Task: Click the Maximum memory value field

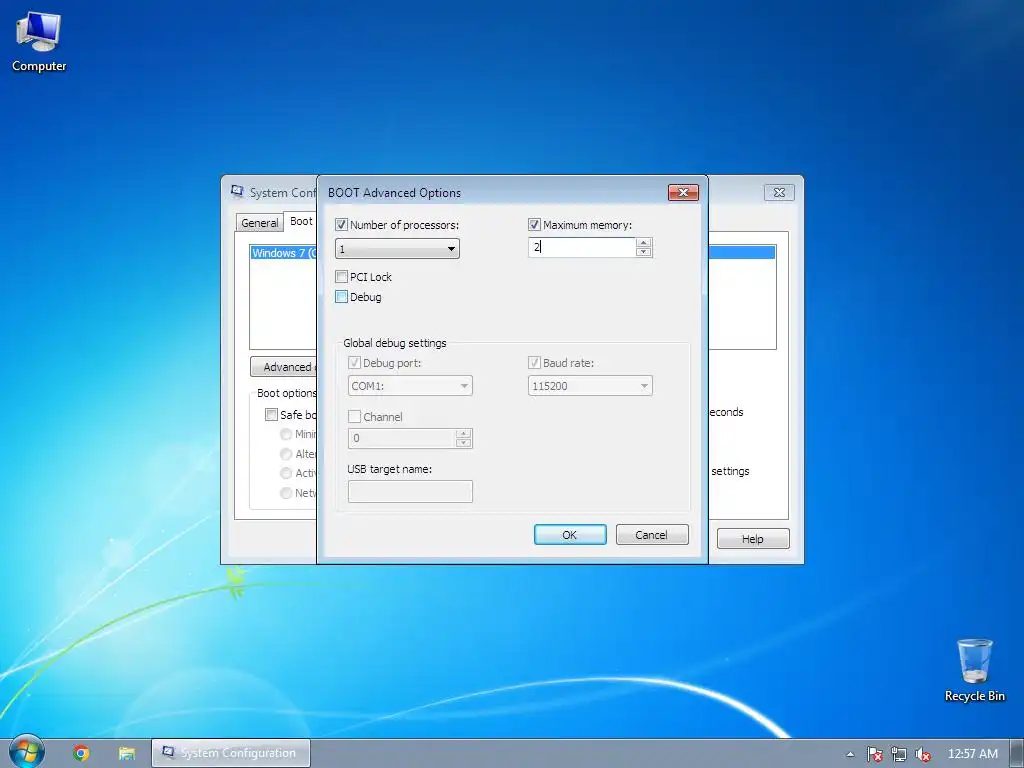Action: point(581,247)
